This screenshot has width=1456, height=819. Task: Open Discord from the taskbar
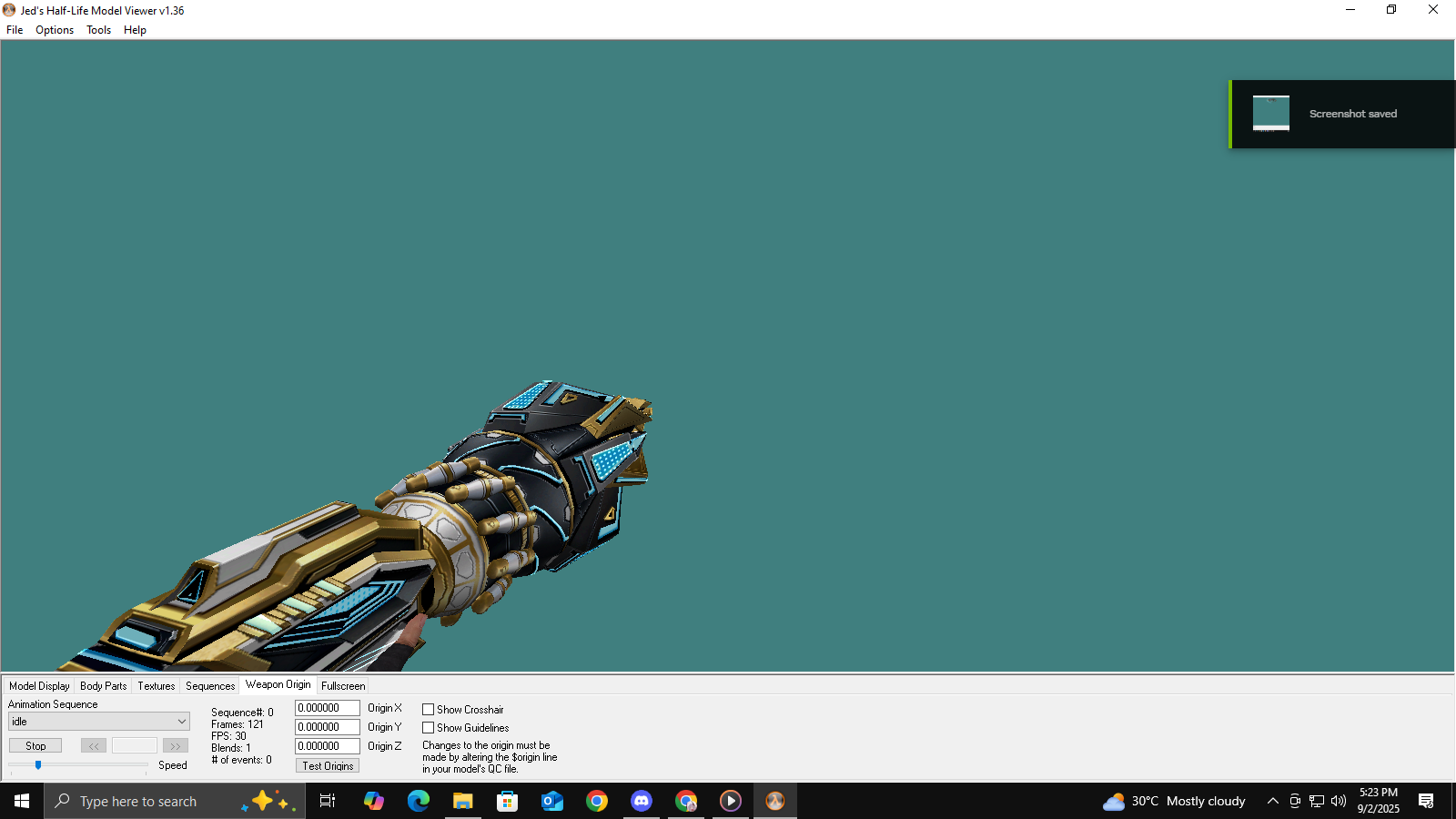coord(642,801)
